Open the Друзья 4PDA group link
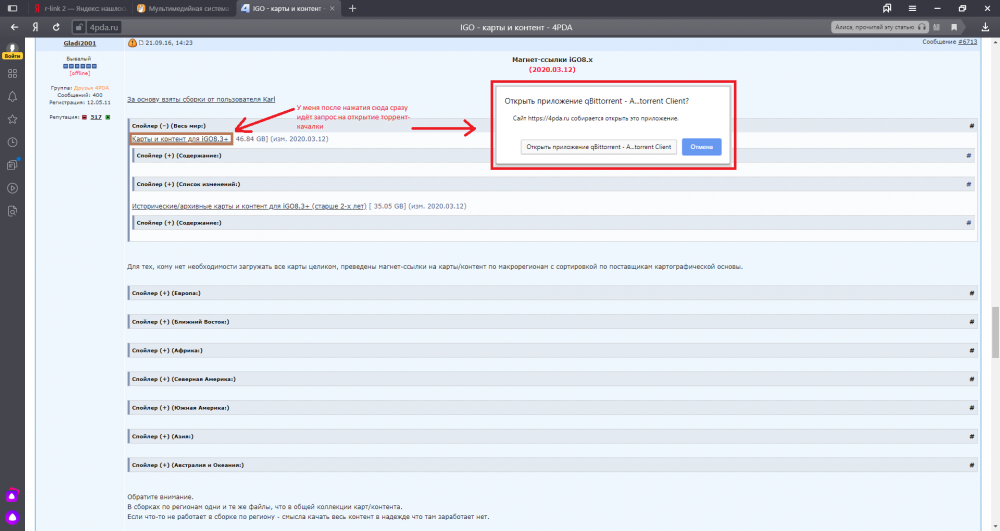Viewport: 1000px width, 531px height. tap(91, 88)
